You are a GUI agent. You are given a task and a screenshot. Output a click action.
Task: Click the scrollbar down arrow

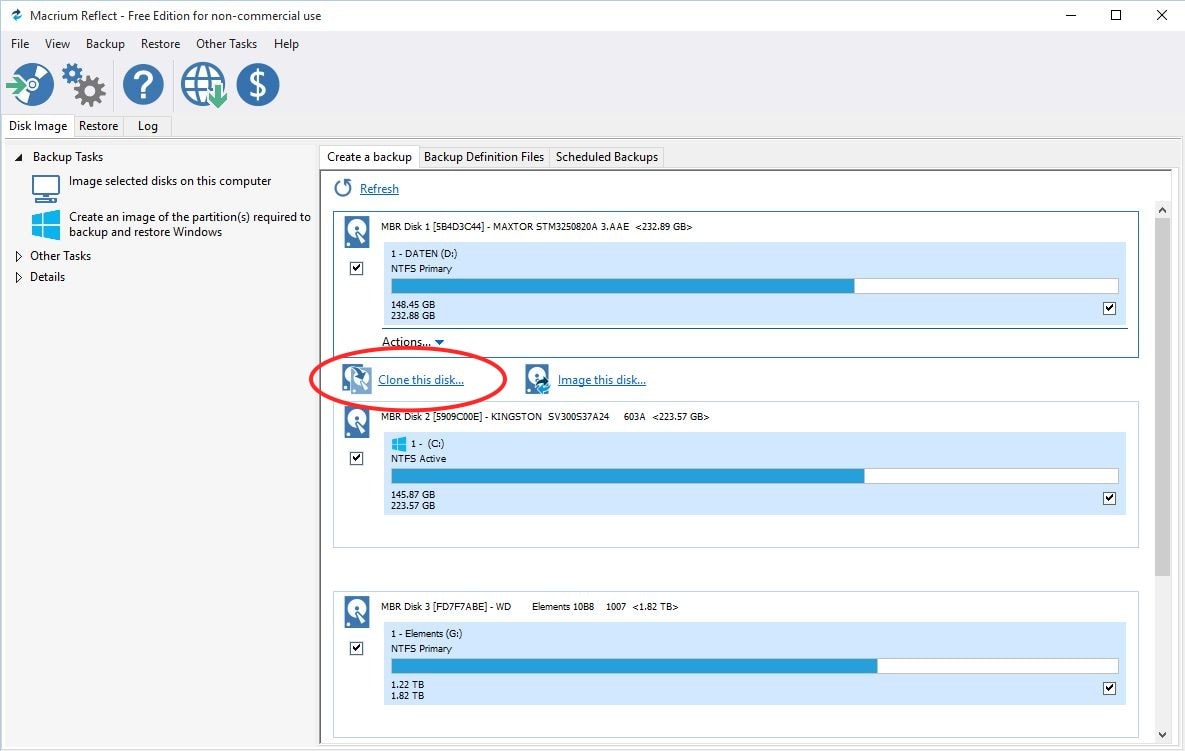1162,734
